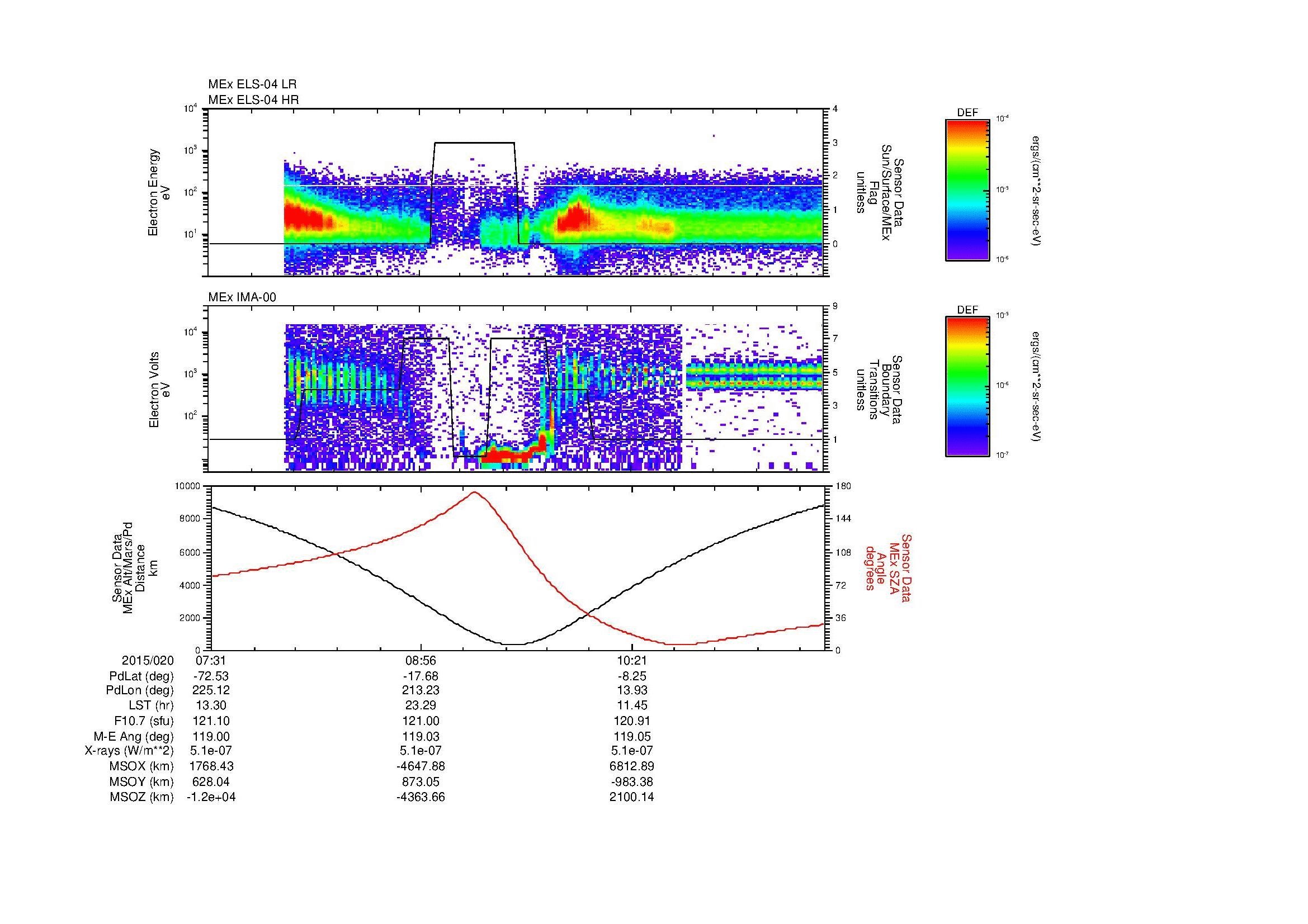
Task: Click the top colorbar units label ergs/(cm**2-sr-sec-eV)
Action: point(1037,191)
